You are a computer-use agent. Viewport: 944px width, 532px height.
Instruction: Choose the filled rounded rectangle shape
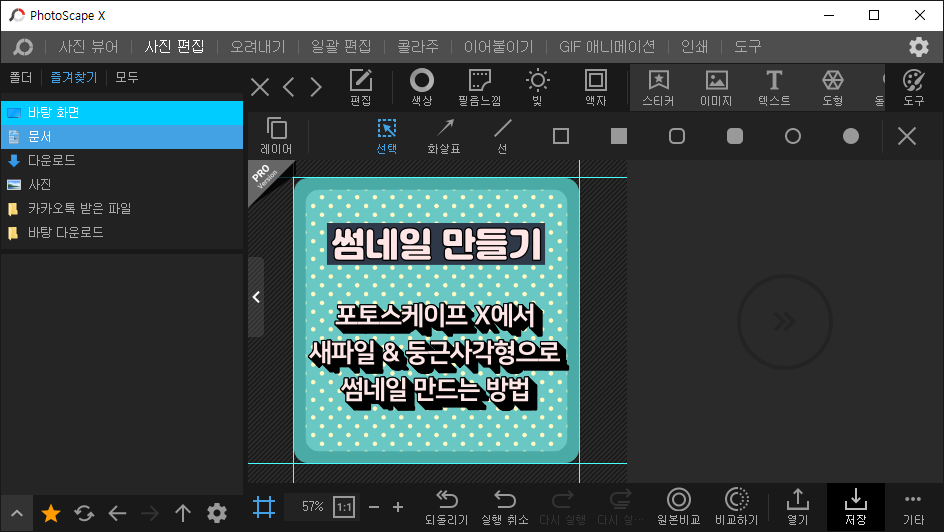(x=735, y=136)
